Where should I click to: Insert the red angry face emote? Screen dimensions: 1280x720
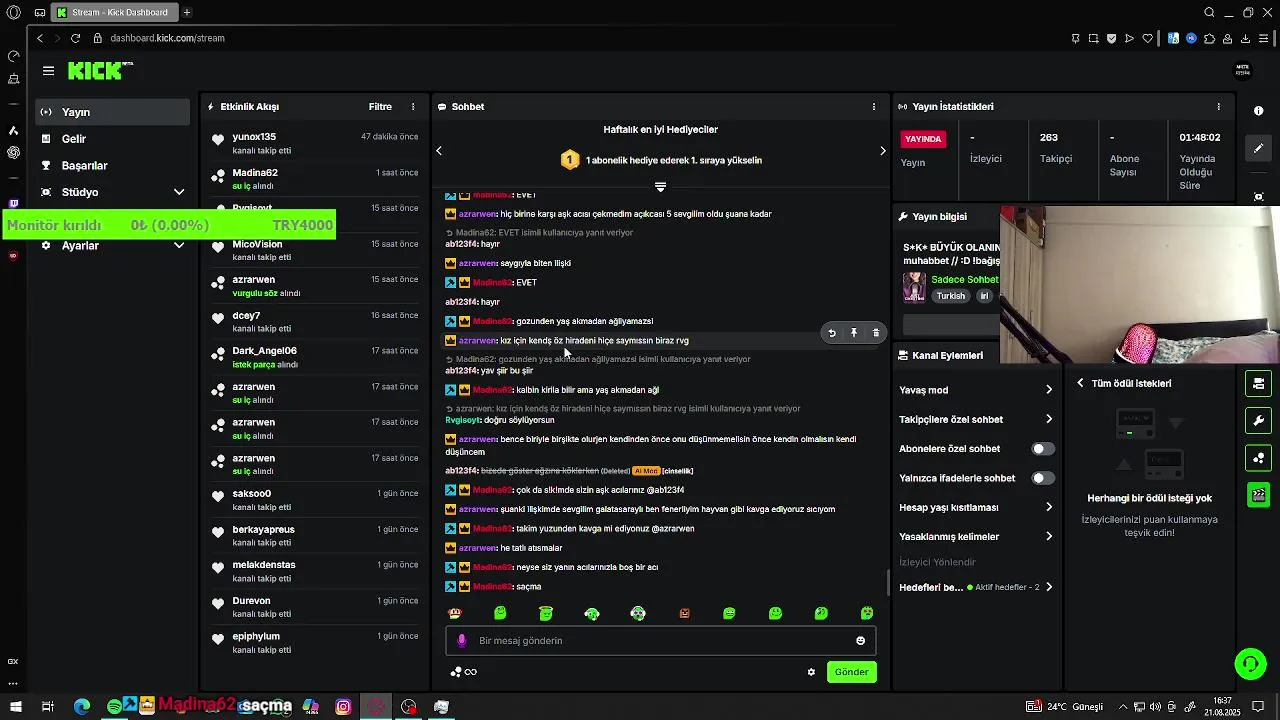pyautogui.click(x=684, y=613)
